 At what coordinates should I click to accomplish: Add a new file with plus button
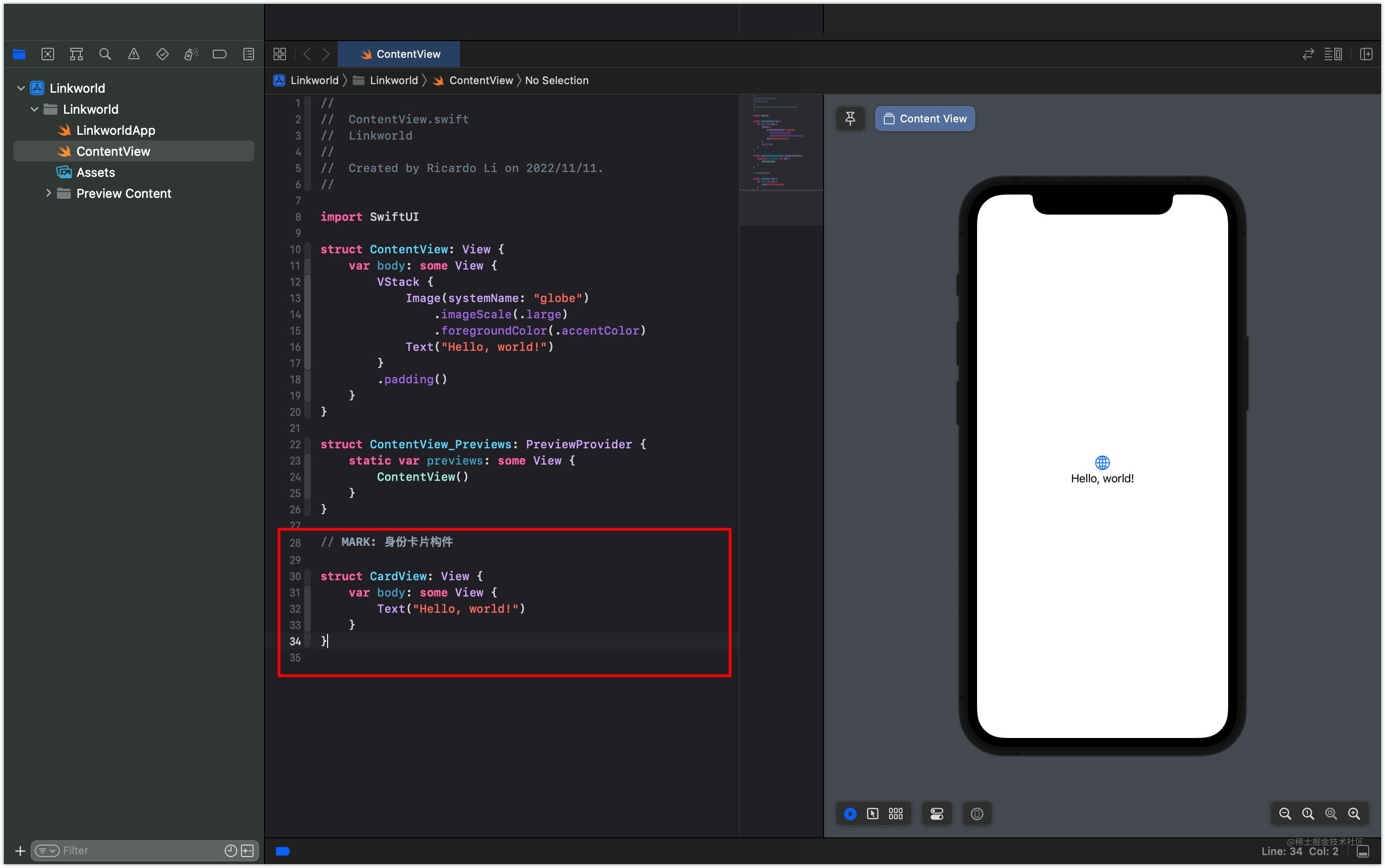(20, 851)
